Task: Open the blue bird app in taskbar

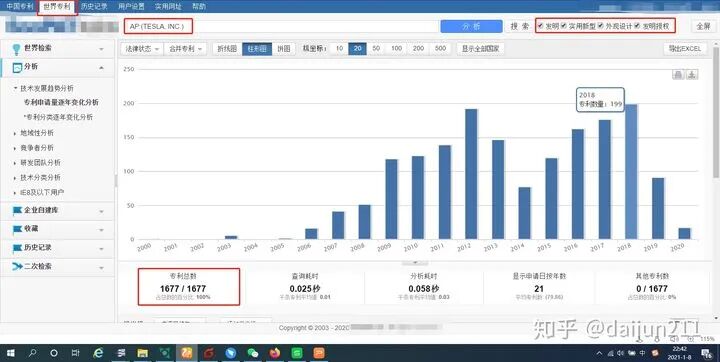Action: point(231,353)
